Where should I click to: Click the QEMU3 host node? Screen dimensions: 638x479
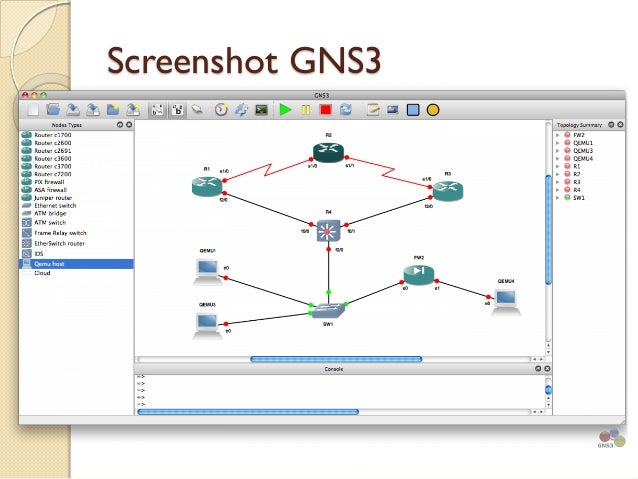[207, 325]
